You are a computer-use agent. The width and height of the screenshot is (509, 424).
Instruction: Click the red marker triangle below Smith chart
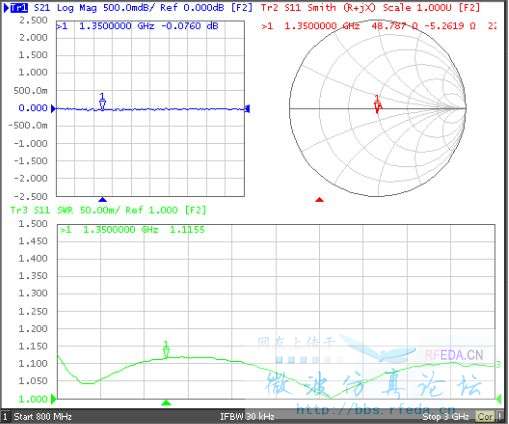click(319, 199)
